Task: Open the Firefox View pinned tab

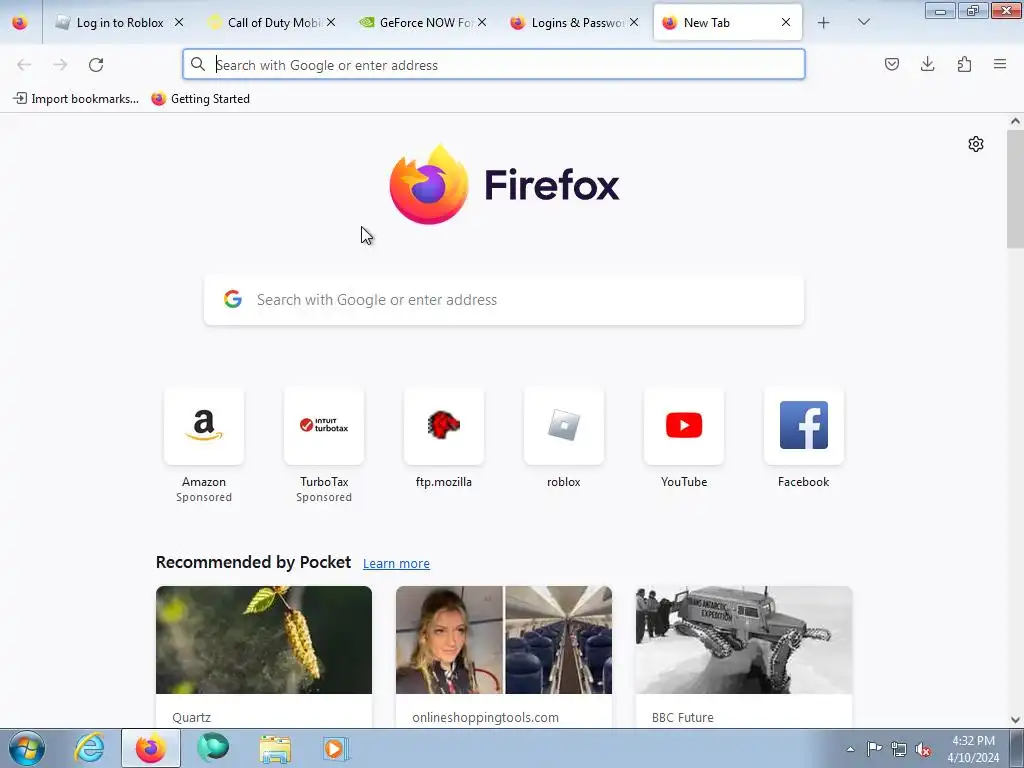Action: (x=20, y=22)
